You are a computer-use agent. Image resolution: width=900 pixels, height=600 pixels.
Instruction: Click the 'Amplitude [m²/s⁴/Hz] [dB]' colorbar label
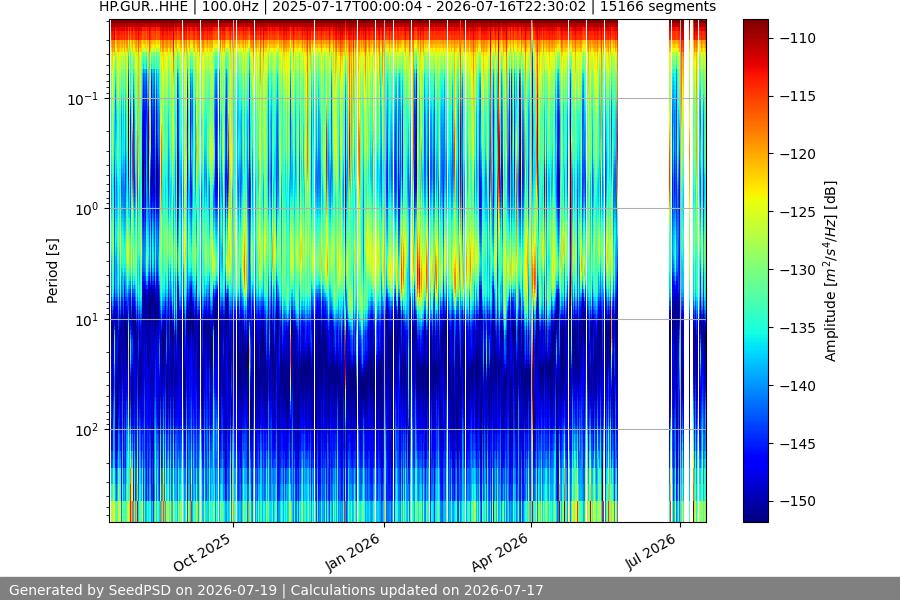[x=831, y=271]
